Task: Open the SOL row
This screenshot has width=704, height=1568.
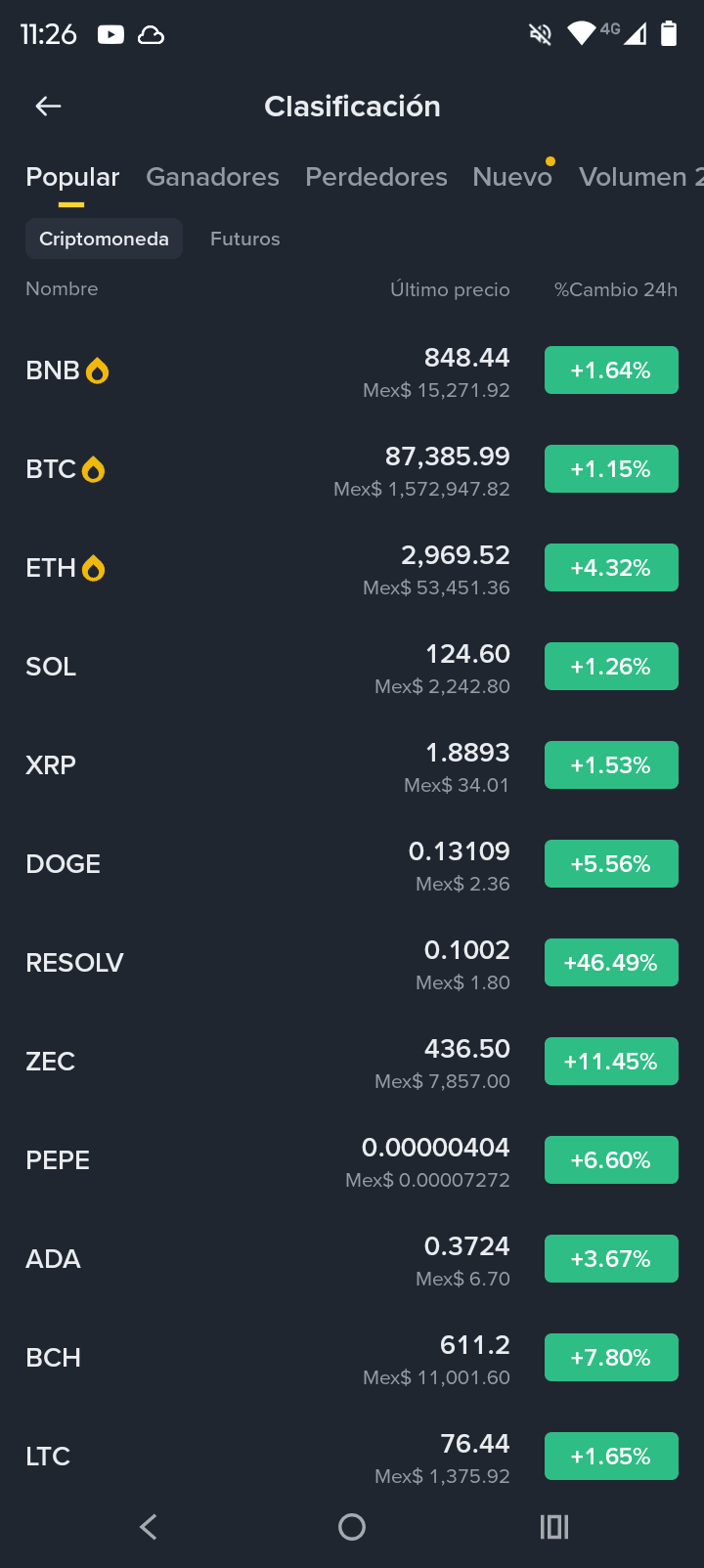Action: [x=352, y=667]
